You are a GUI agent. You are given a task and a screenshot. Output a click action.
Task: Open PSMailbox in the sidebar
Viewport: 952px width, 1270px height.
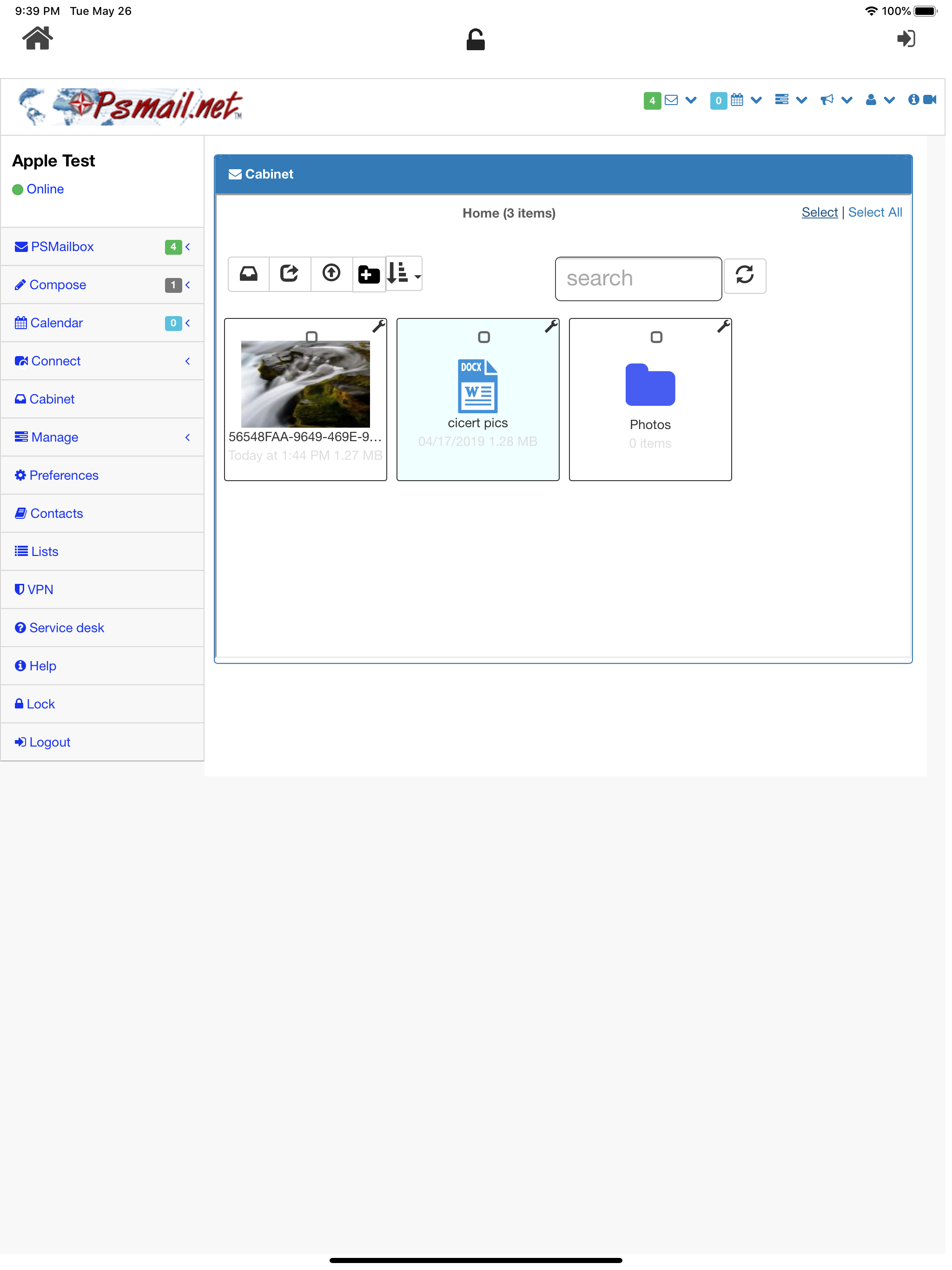[102, 247]
